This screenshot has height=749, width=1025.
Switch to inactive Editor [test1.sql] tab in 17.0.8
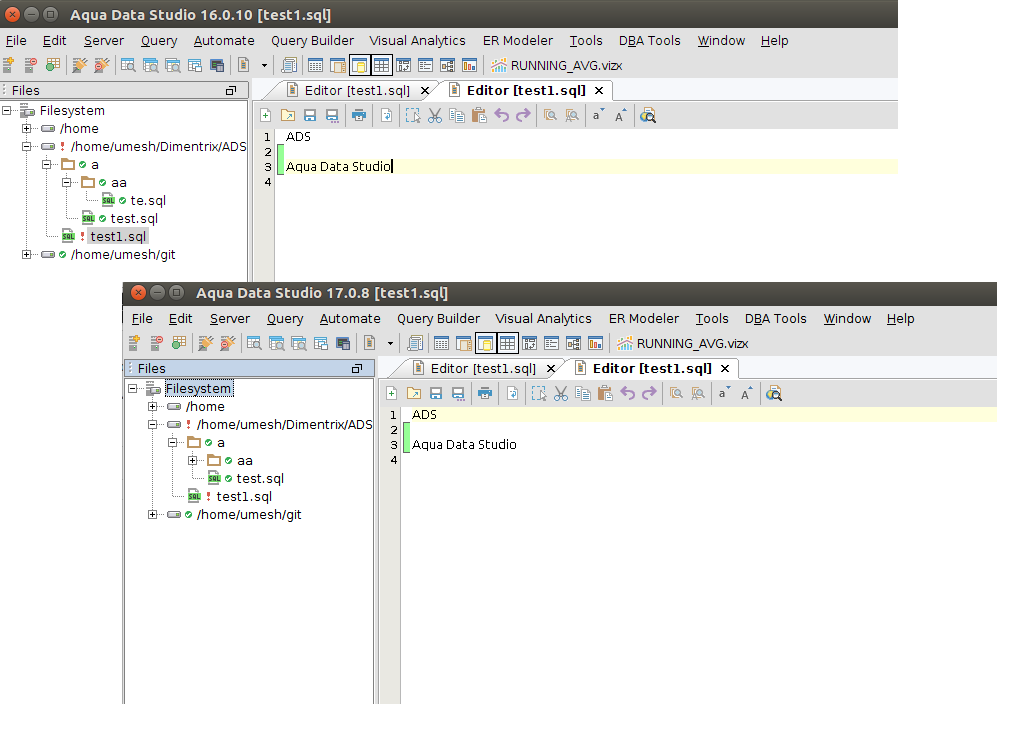point(483,368)
